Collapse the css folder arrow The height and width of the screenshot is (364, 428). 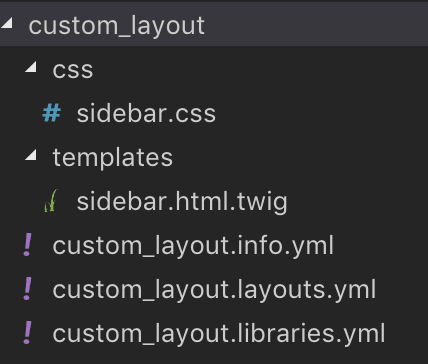coord(31,67)
